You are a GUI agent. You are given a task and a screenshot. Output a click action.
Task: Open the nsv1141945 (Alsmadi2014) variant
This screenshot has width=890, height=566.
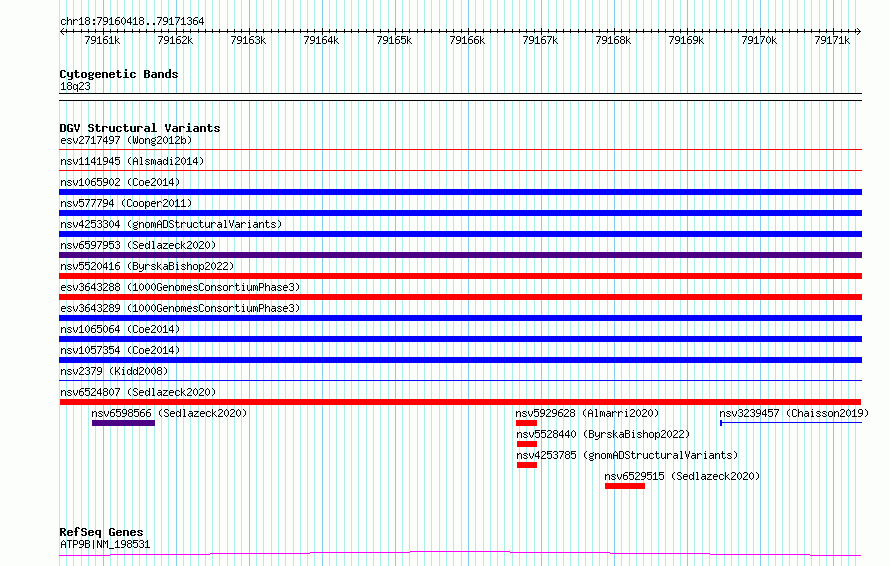coord(132,161)
